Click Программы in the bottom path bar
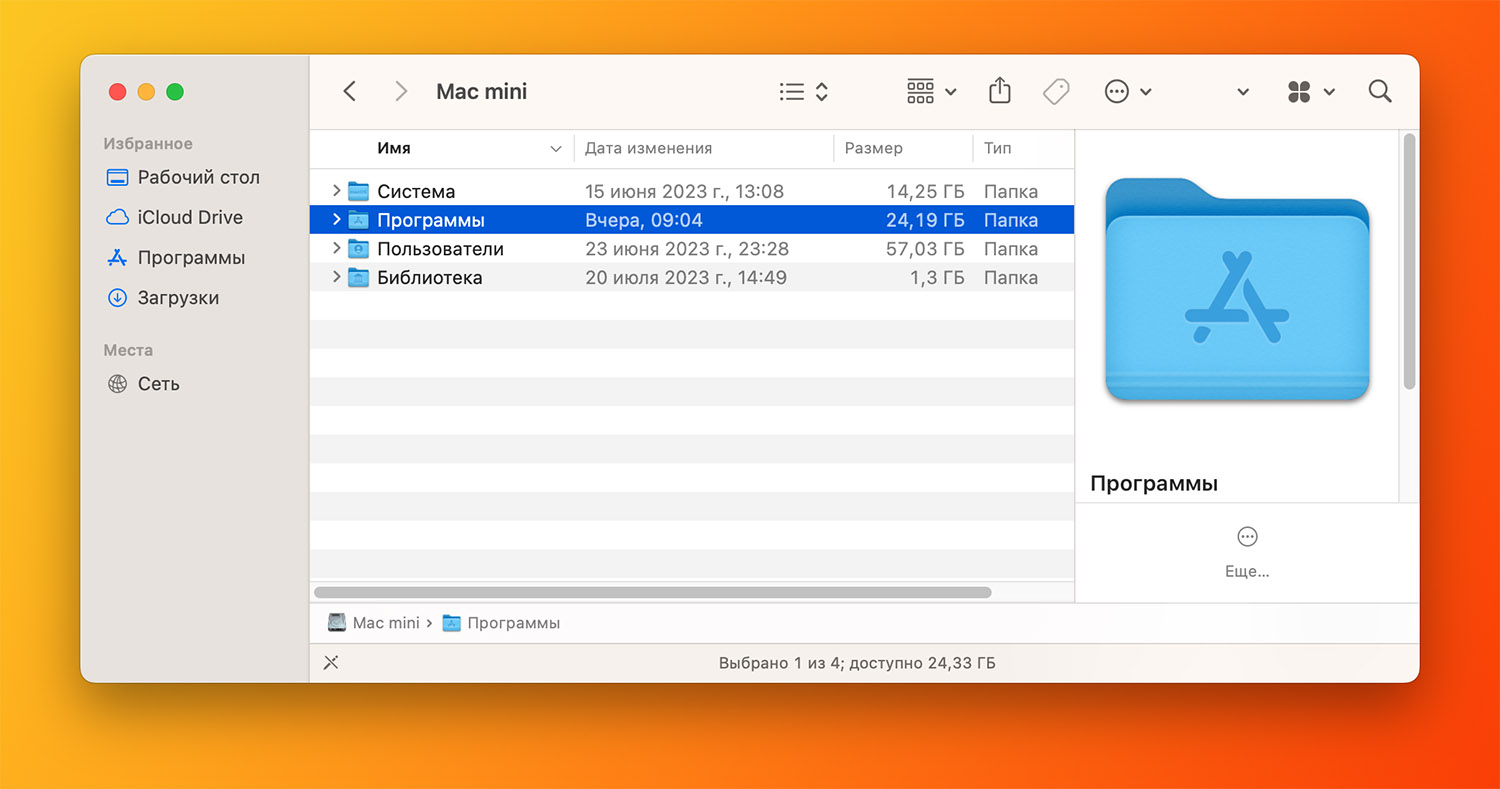Viewport: 1500px width, 789px height. click(513, 622)
